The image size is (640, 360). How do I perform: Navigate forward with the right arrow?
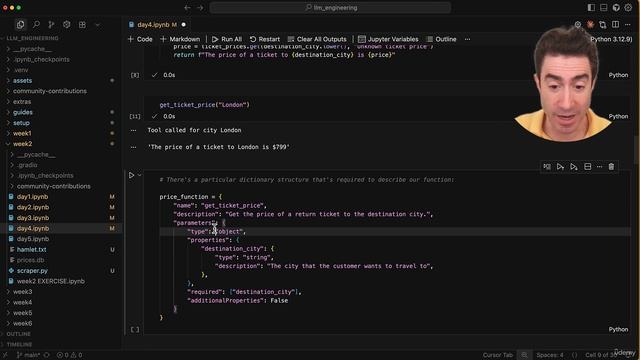tap(200, 7)
